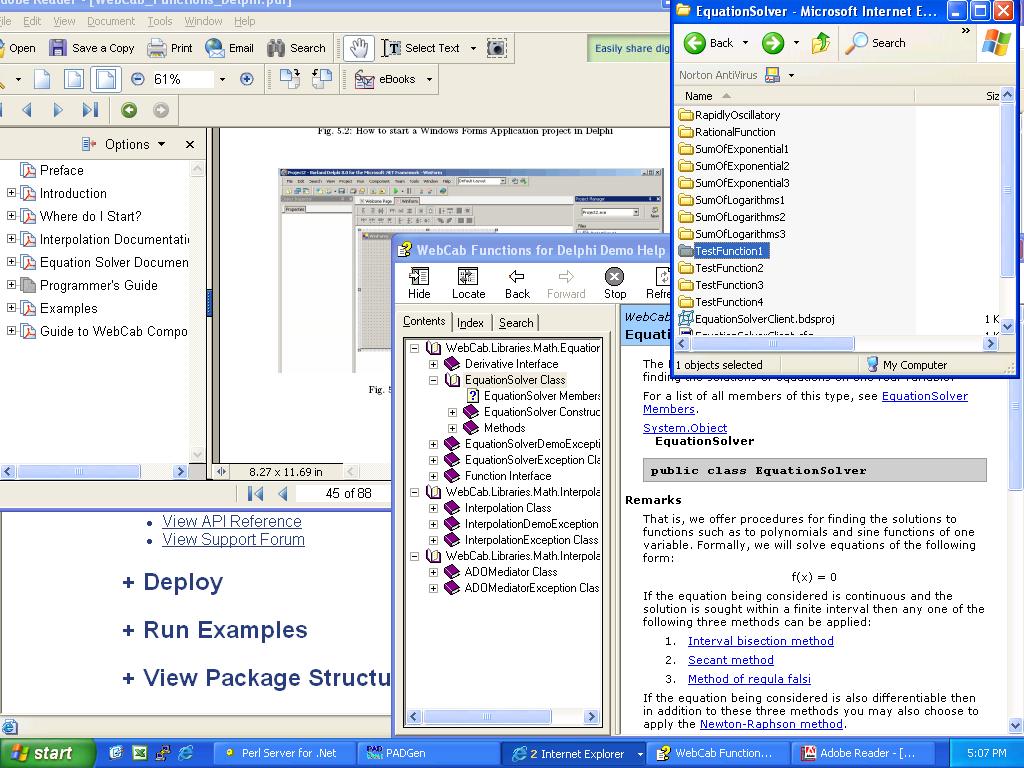Viewport: 1024px width, 768px height.
Task: Rotate the page counterclockwise
Action: pyautogui.click(x=321, y=79)
